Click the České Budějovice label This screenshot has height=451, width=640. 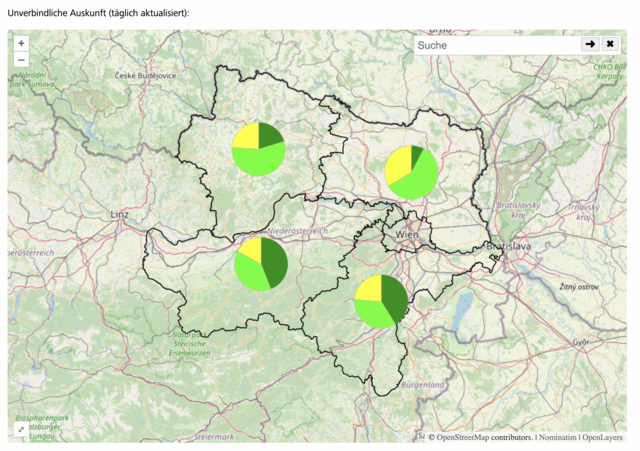(145, 76)
